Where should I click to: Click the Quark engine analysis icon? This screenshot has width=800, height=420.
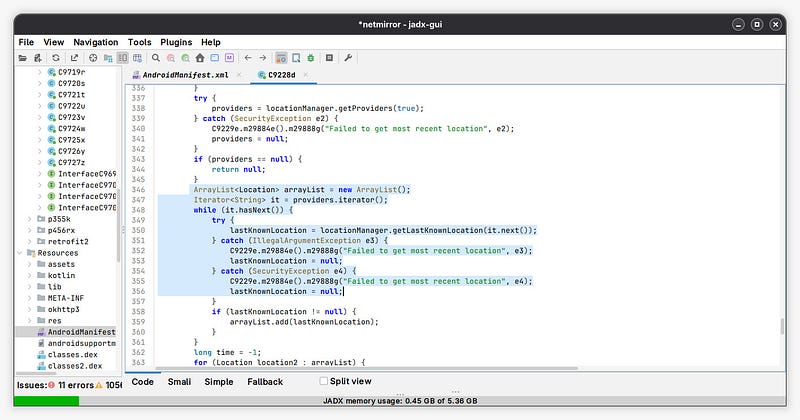(x=296, y=58)
